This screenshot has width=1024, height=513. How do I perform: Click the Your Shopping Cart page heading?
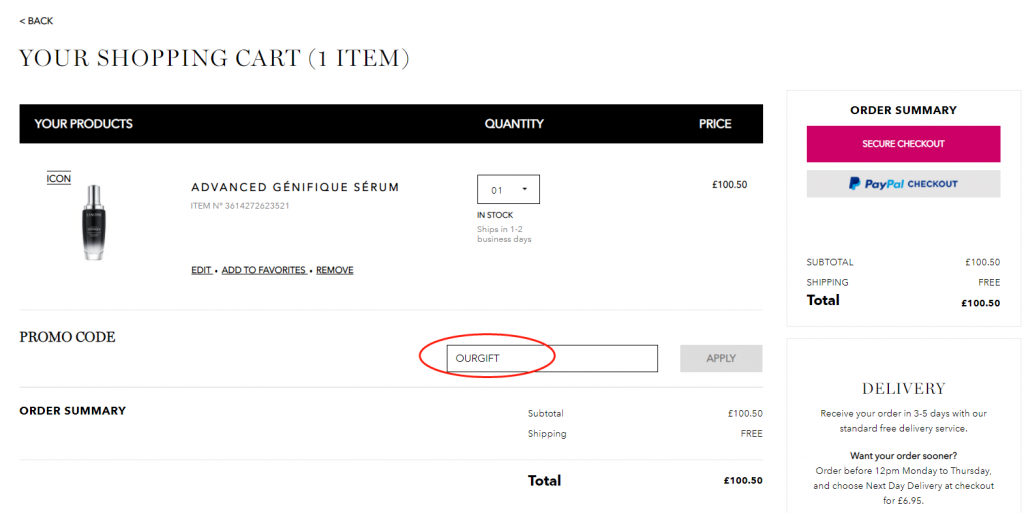(214, 58)
